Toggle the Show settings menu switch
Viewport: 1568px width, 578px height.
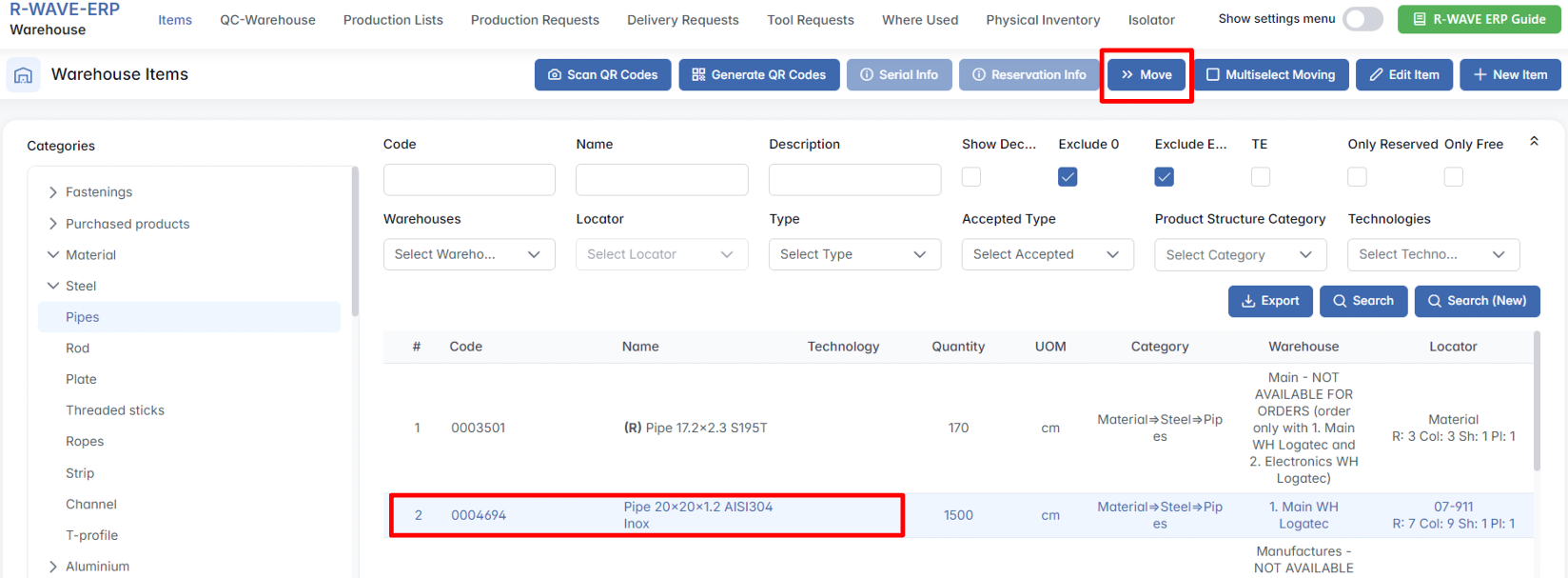coord(1362,19)
